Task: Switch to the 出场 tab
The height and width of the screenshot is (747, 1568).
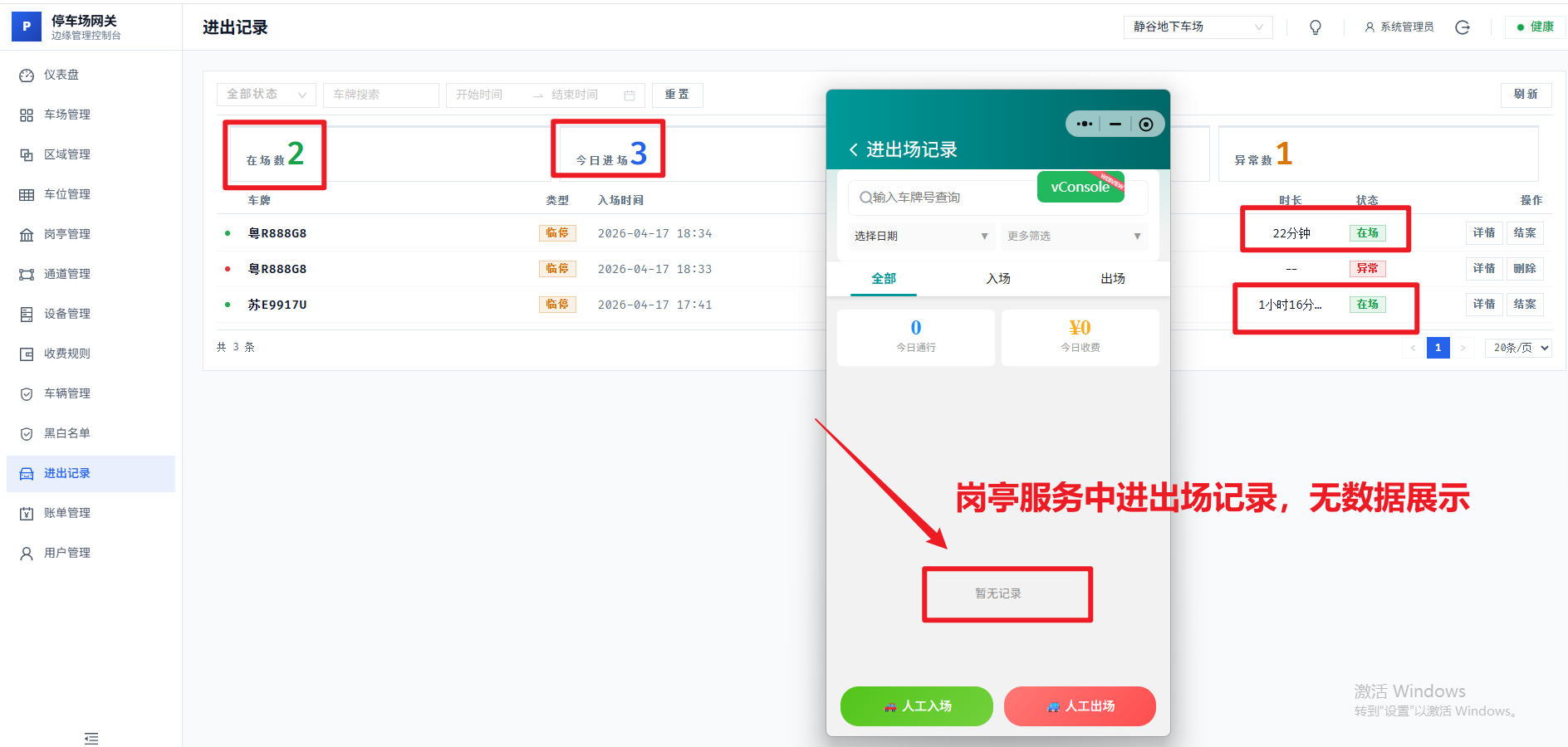Action: tap(1112, 279)
